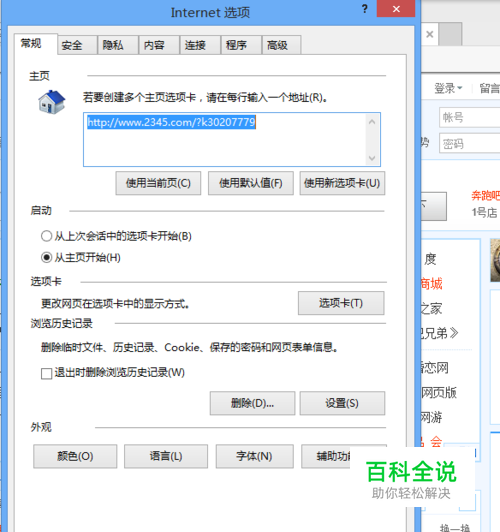Click the URL box scroll up arrow
This screenshot has height=532, width=500.
pyautogui.click(x=372, y=121)
